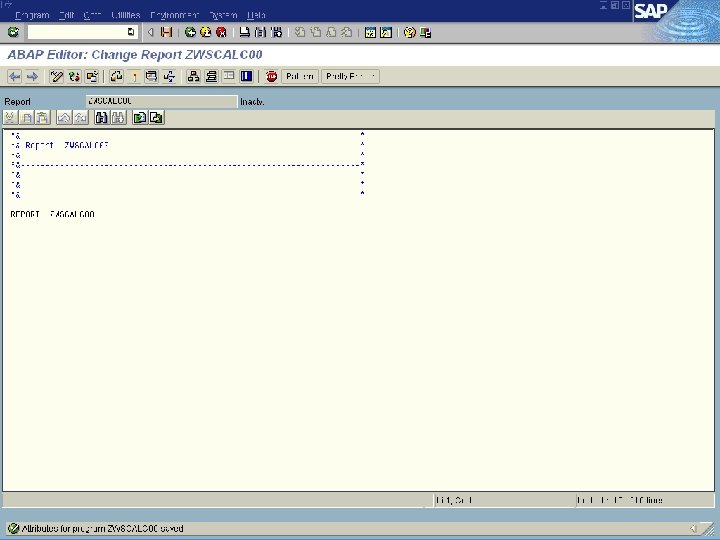Expand the status bar system info triangle
Screen dimensions: 720x540
tap(693, 529)
